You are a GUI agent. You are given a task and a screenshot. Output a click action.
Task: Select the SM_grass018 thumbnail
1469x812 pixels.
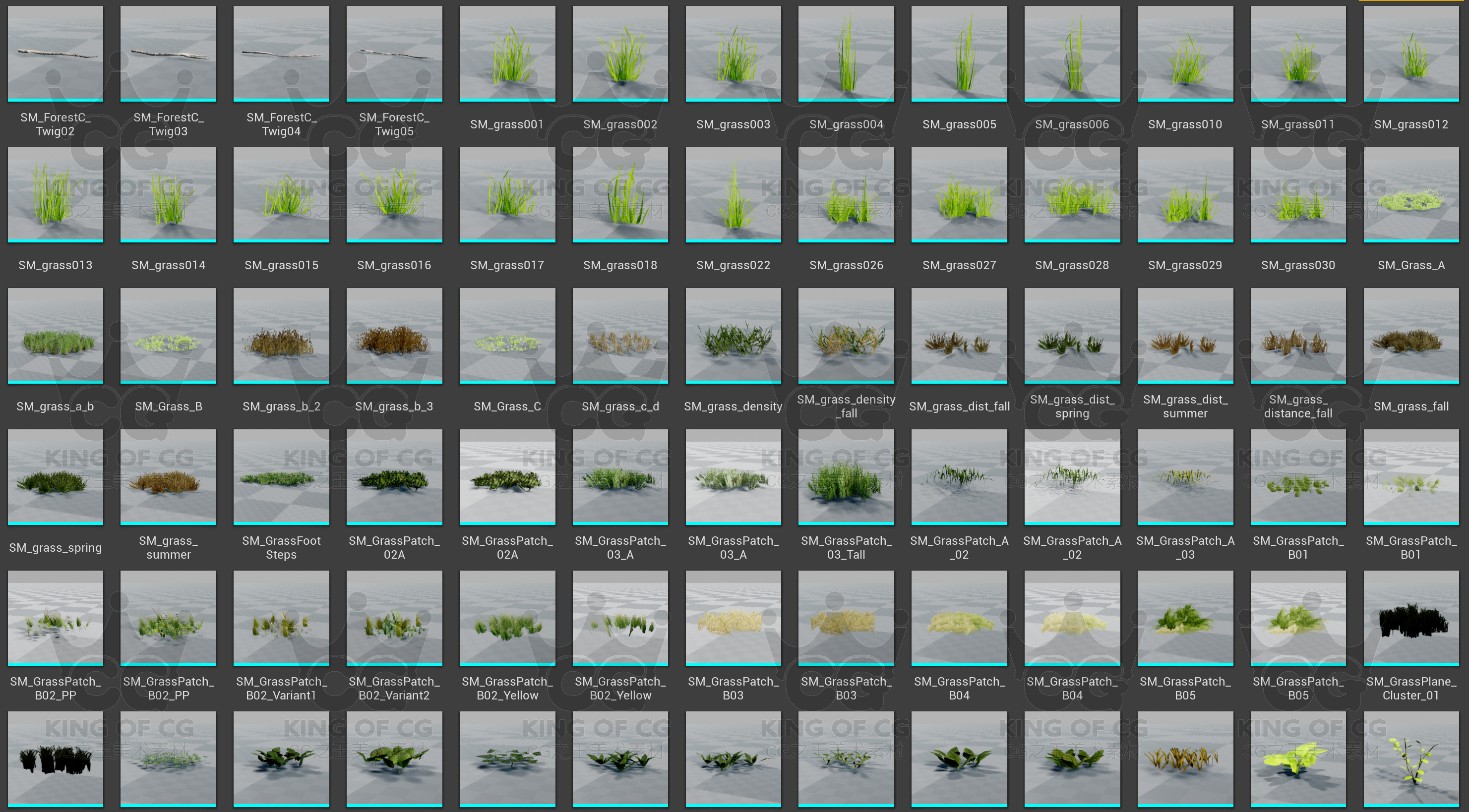620,194
